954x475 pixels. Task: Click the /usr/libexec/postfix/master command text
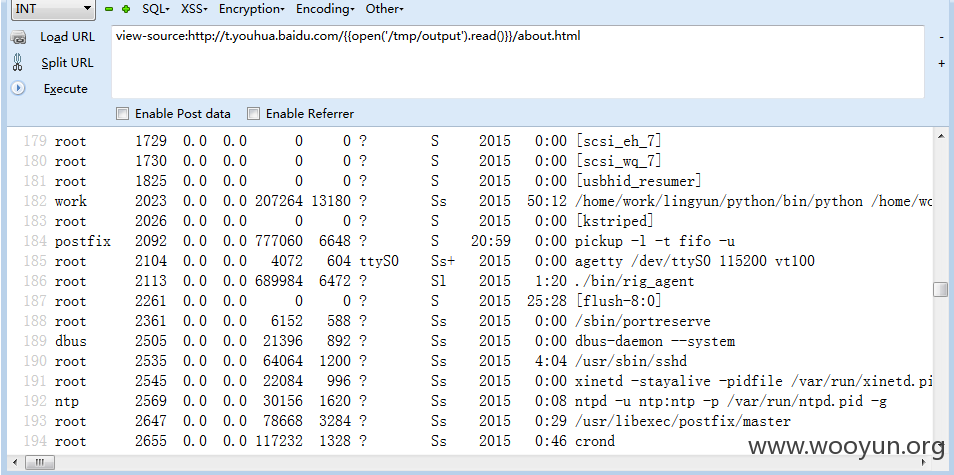683,422
